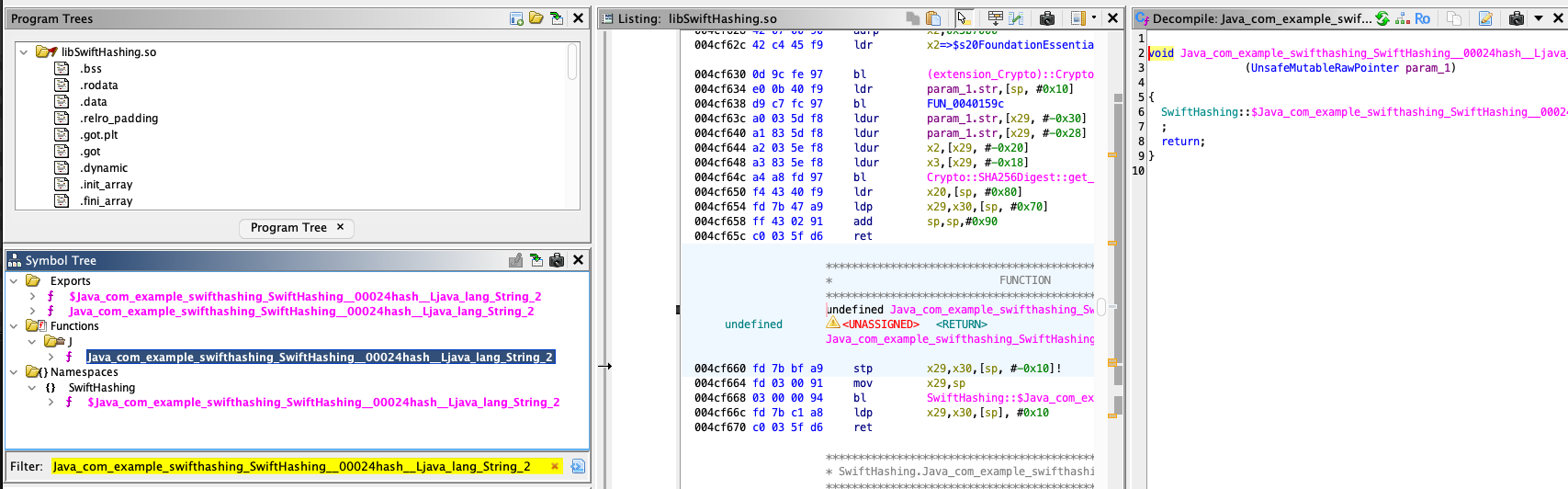This screenshot has height=489, width=1568.
Task: Select the SwiftHashing namespace item
Action: 101,388
